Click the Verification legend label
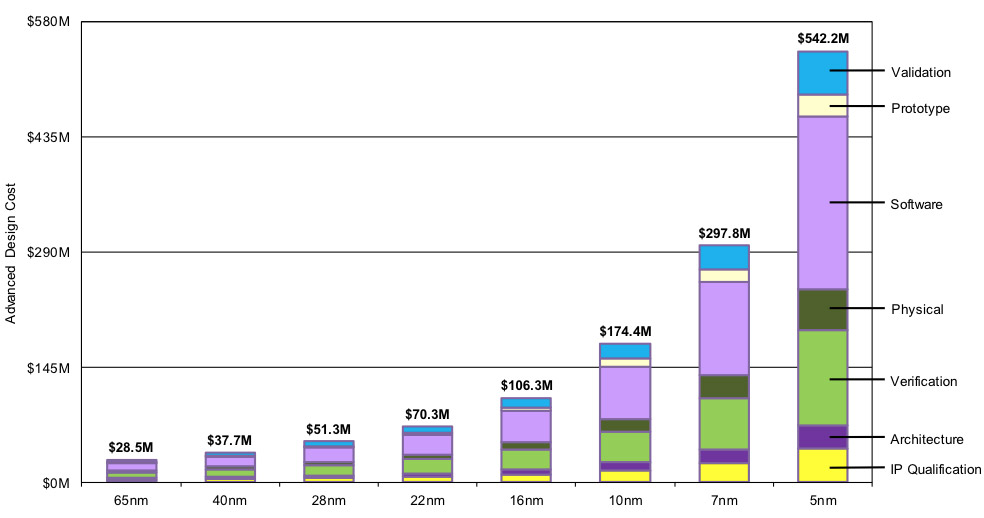The width and height of the screenshot is (984, 518). pos(923,381)
